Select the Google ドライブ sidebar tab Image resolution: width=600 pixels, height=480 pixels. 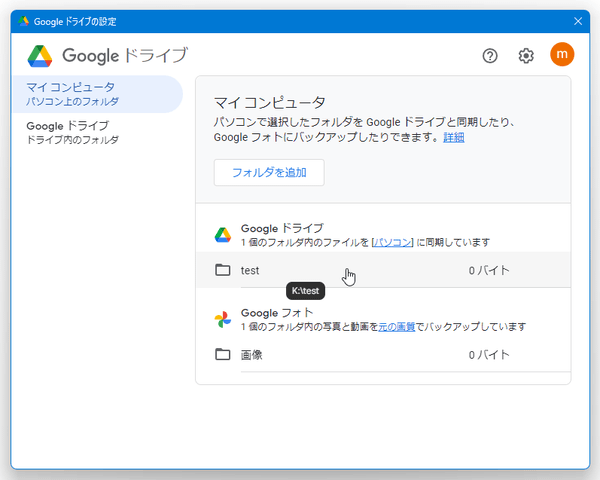98,132
